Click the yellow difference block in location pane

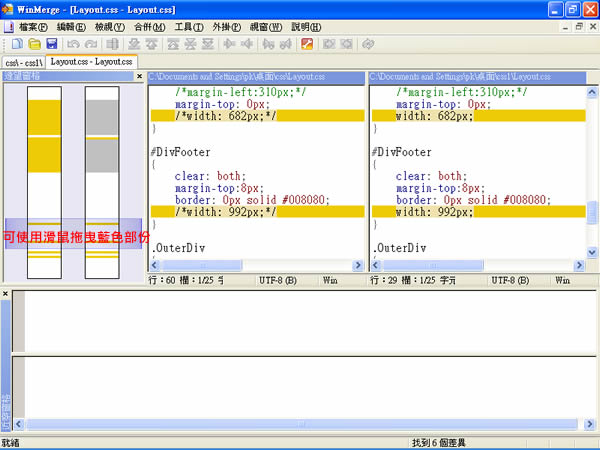43,118
